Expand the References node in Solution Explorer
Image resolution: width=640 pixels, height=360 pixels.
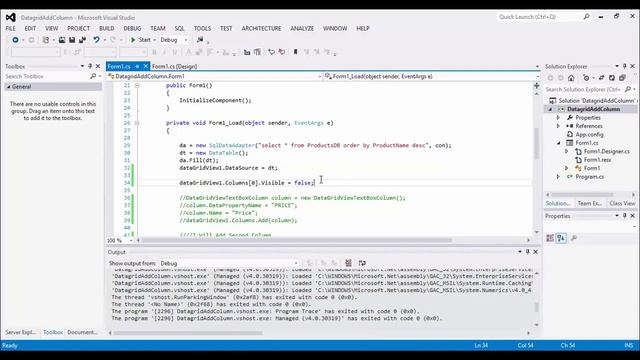558,126
